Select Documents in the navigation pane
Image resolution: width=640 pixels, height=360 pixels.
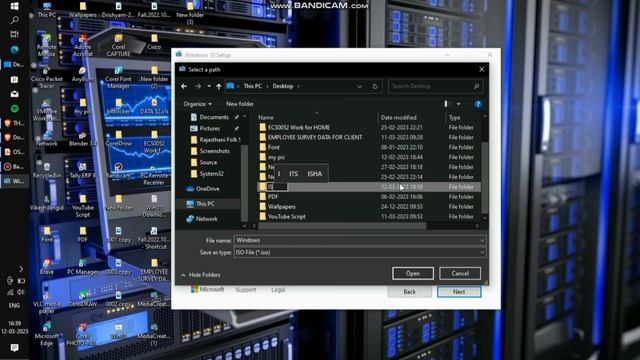coord(214,117)
